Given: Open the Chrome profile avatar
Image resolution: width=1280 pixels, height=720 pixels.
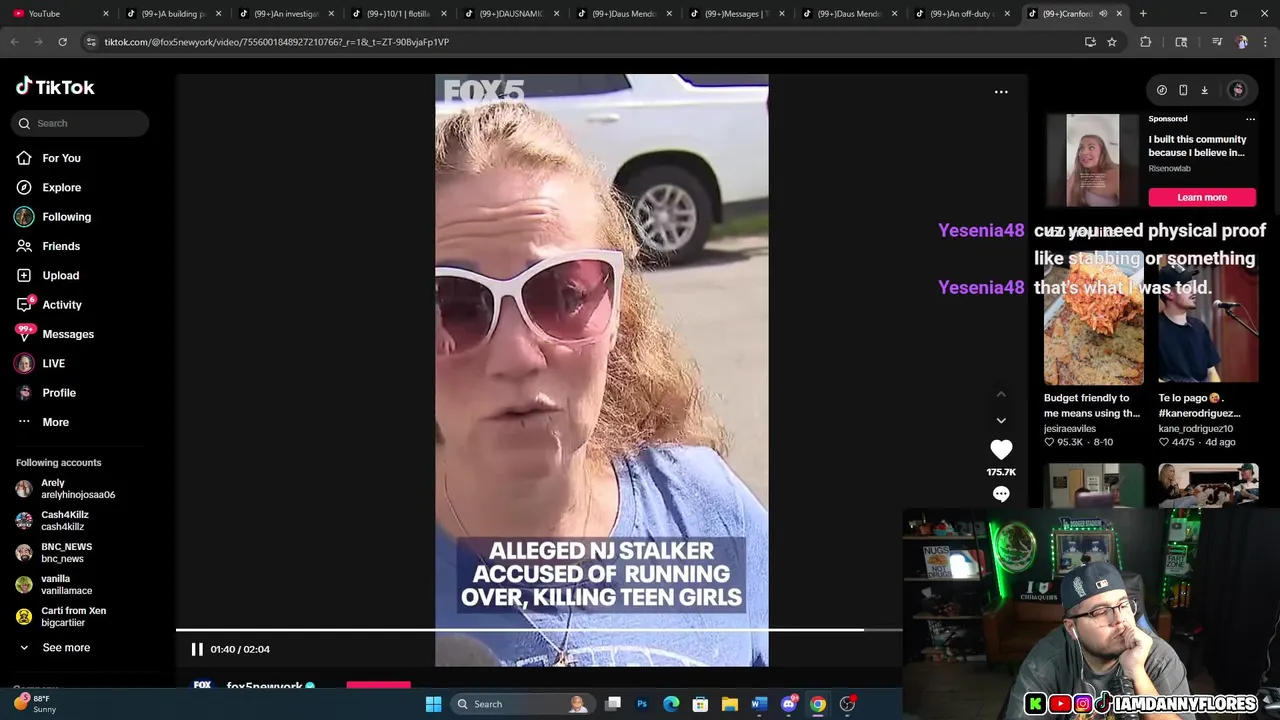Looking at the screenshot, I should click(x=1241, y=42).
